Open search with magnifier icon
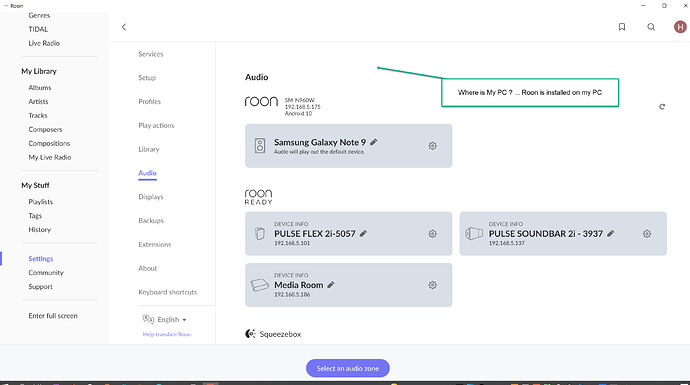The image size is (690, 385). tap(651, 27)
